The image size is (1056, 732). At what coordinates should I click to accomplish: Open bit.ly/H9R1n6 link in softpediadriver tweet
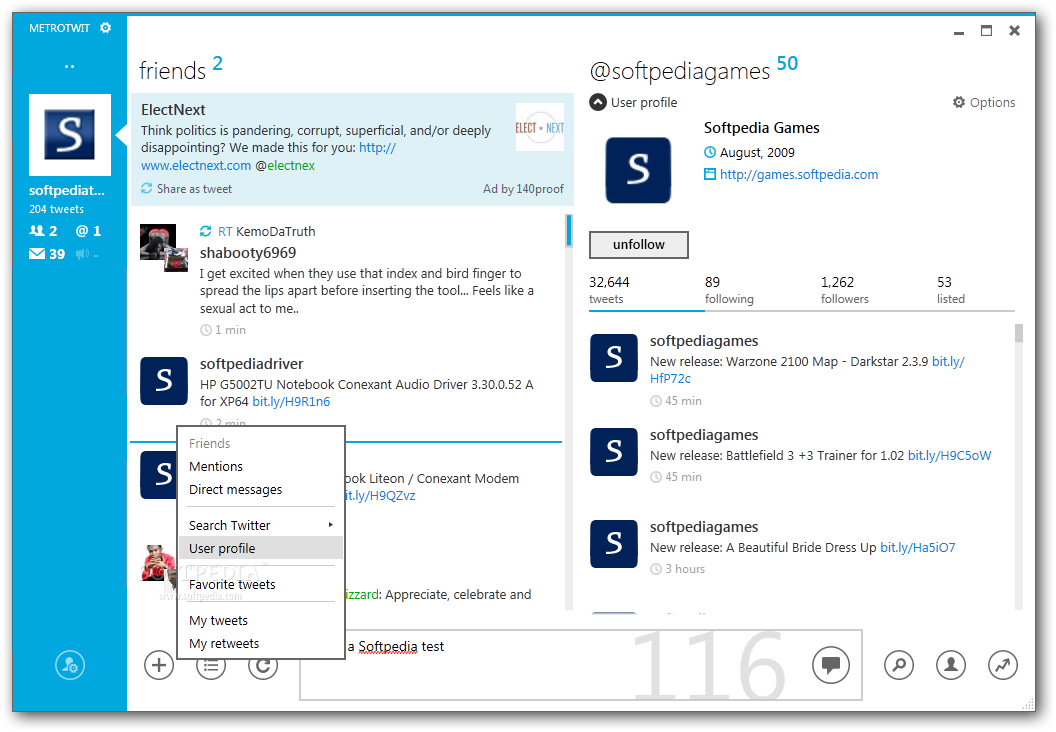coord(291,401)
